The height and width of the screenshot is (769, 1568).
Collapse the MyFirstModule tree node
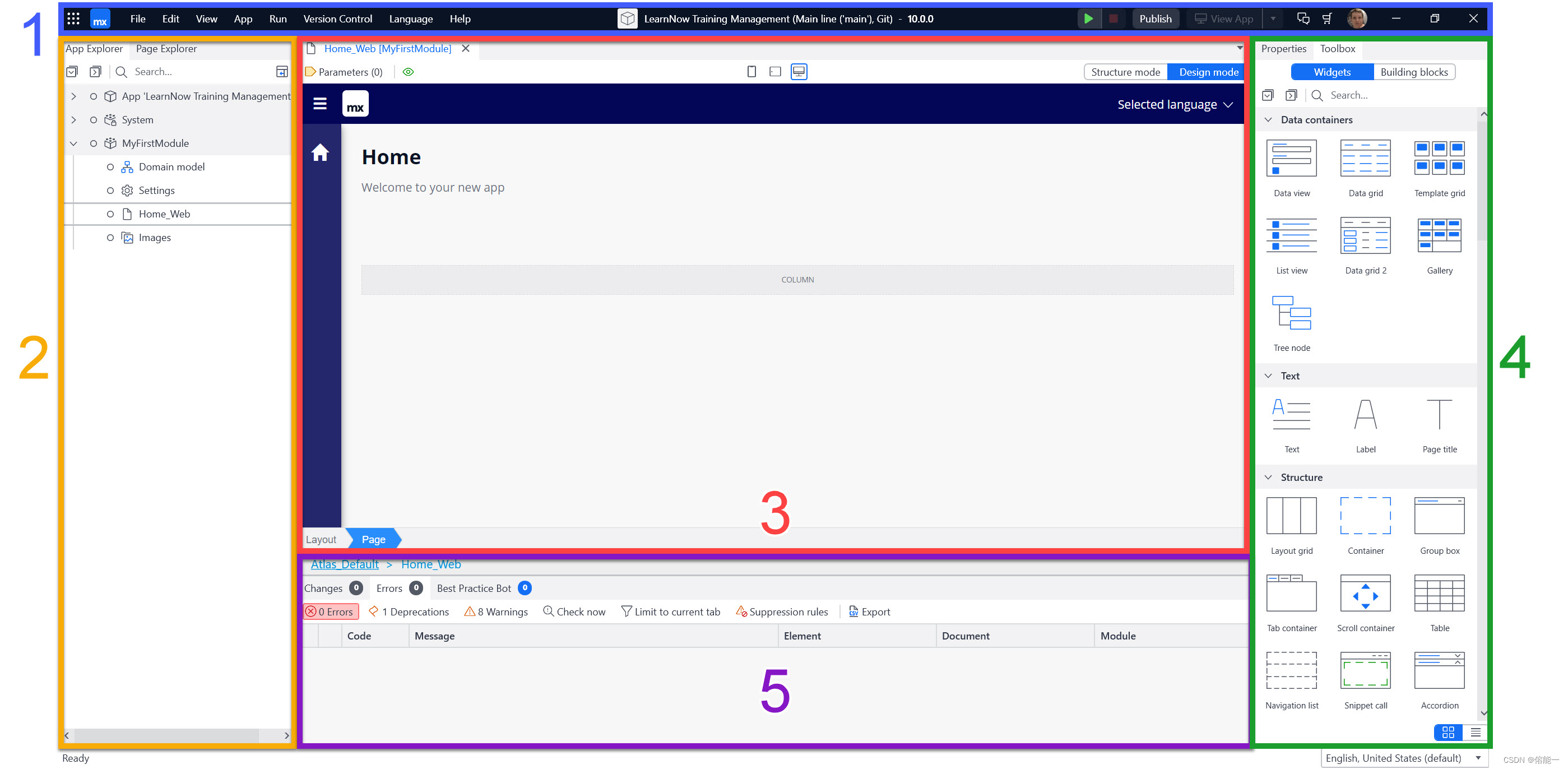73,143
